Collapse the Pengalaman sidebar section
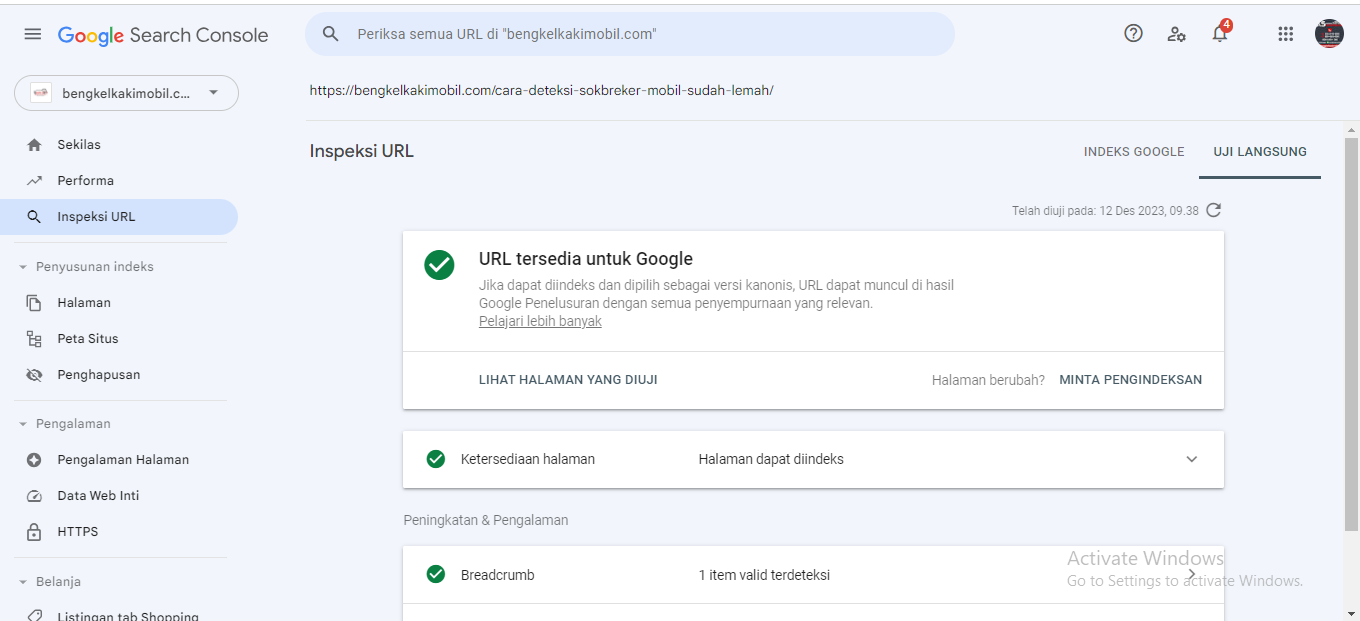The width and height of the screenshot is (1360, 621). click(x=23, y=424)
